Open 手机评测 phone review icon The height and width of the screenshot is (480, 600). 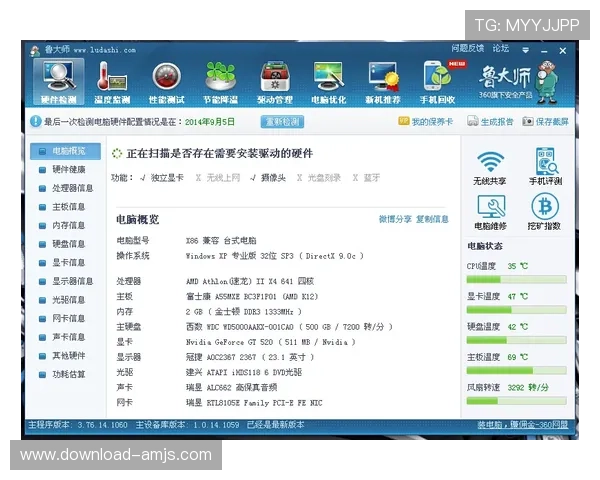pos(545,167)
